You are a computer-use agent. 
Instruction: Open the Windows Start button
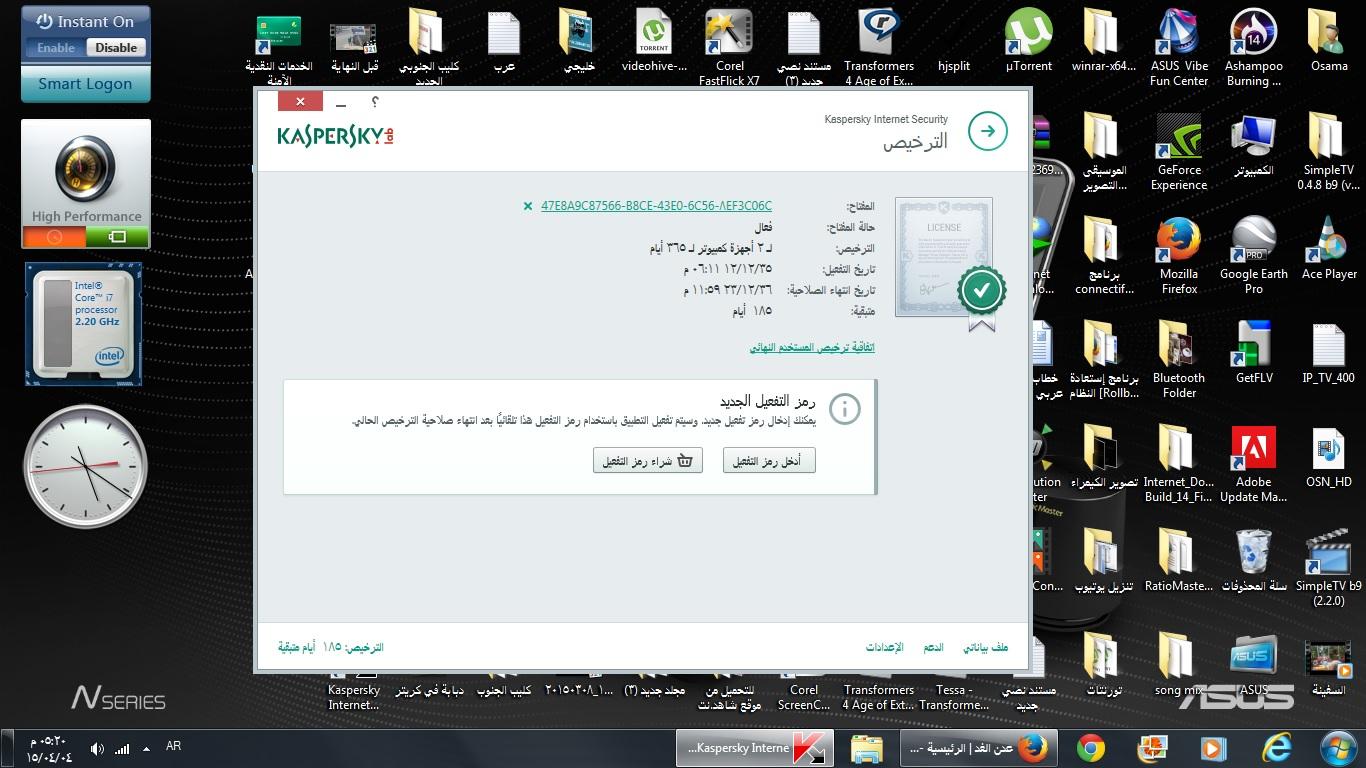[1338, 748]
